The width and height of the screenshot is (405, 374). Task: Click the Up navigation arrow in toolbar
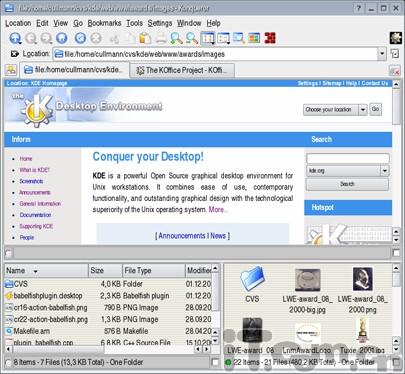tap(15, 38)
